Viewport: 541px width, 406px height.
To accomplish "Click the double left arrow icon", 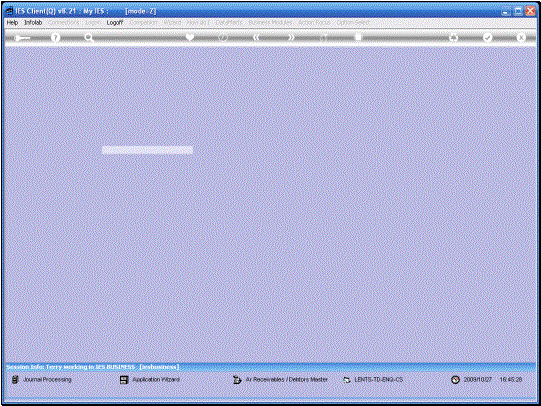I will click(x=256, y=37).
